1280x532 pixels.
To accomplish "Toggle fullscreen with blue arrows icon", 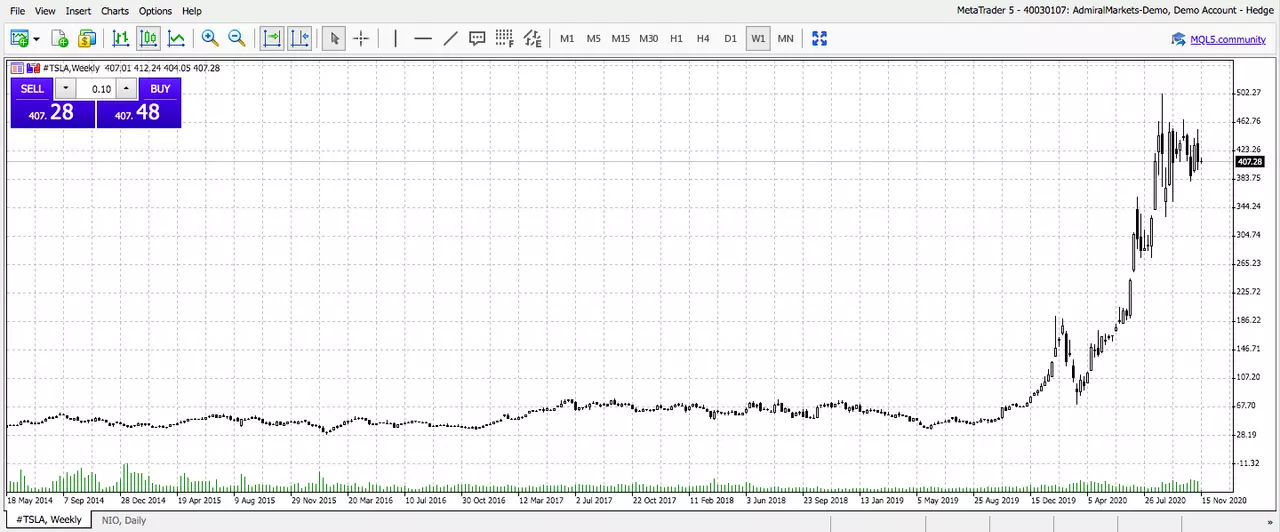I will tap(820, 39).
